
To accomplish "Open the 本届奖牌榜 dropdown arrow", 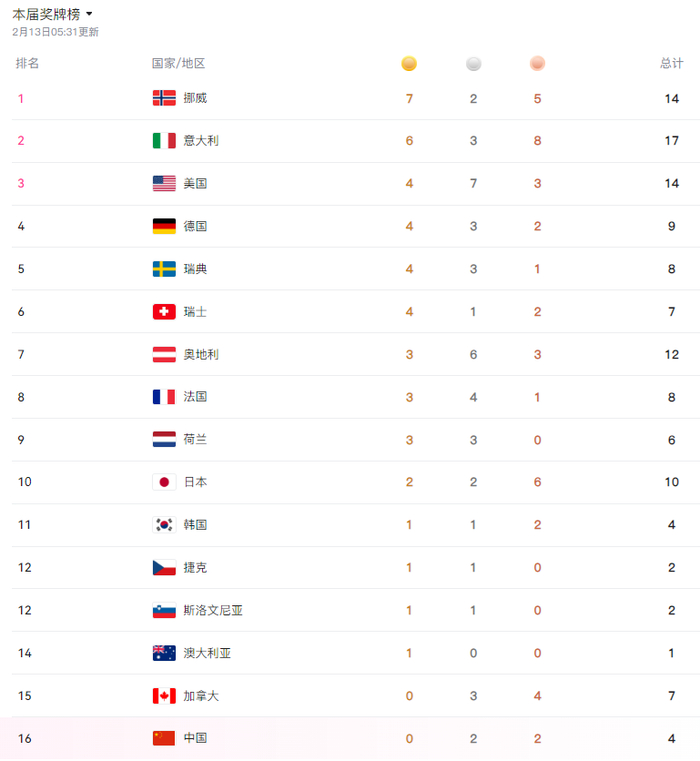I will (90, 14).
